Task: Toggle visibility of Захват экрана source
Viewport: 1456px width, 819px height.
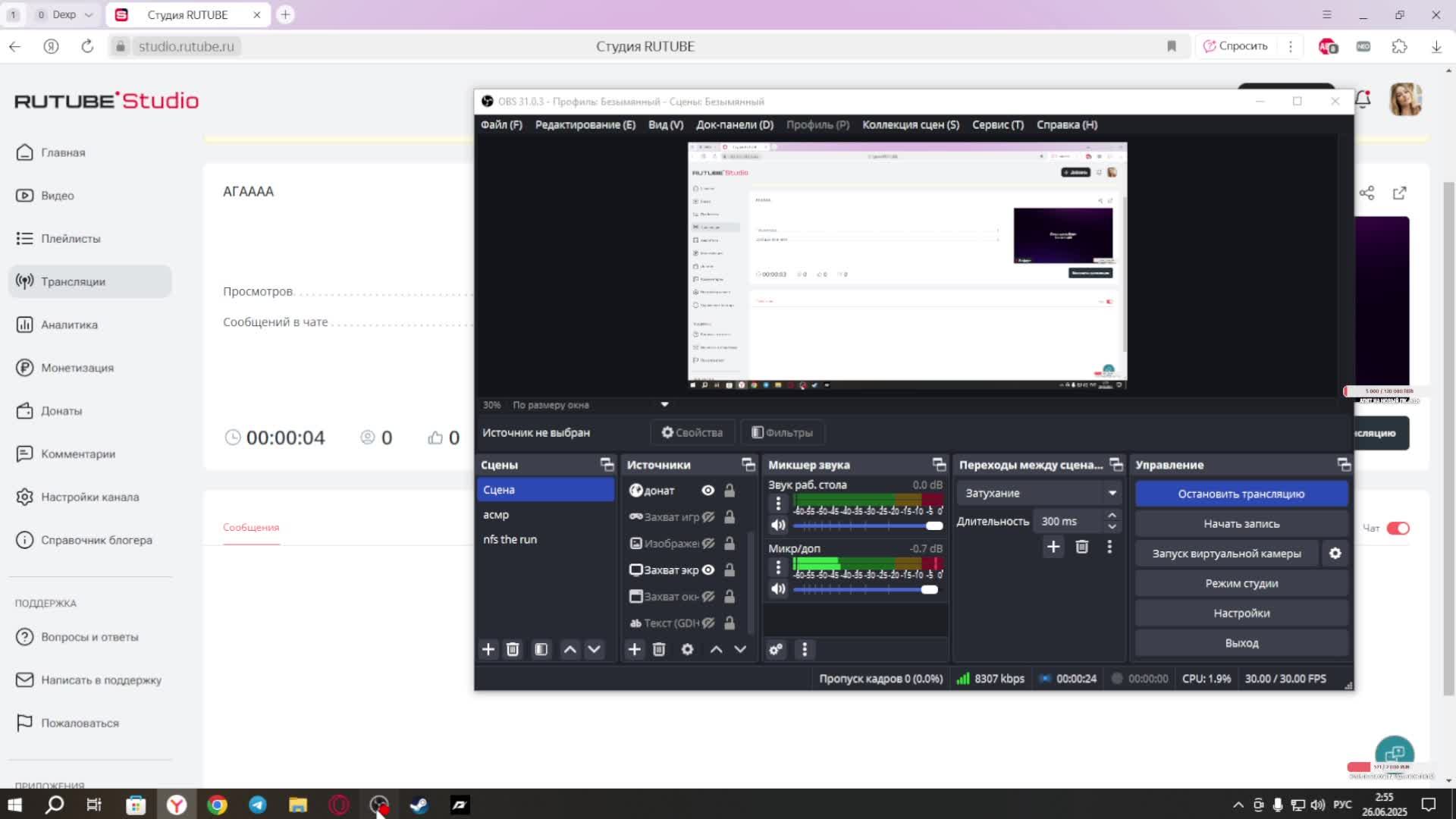Action: (708, 570)
